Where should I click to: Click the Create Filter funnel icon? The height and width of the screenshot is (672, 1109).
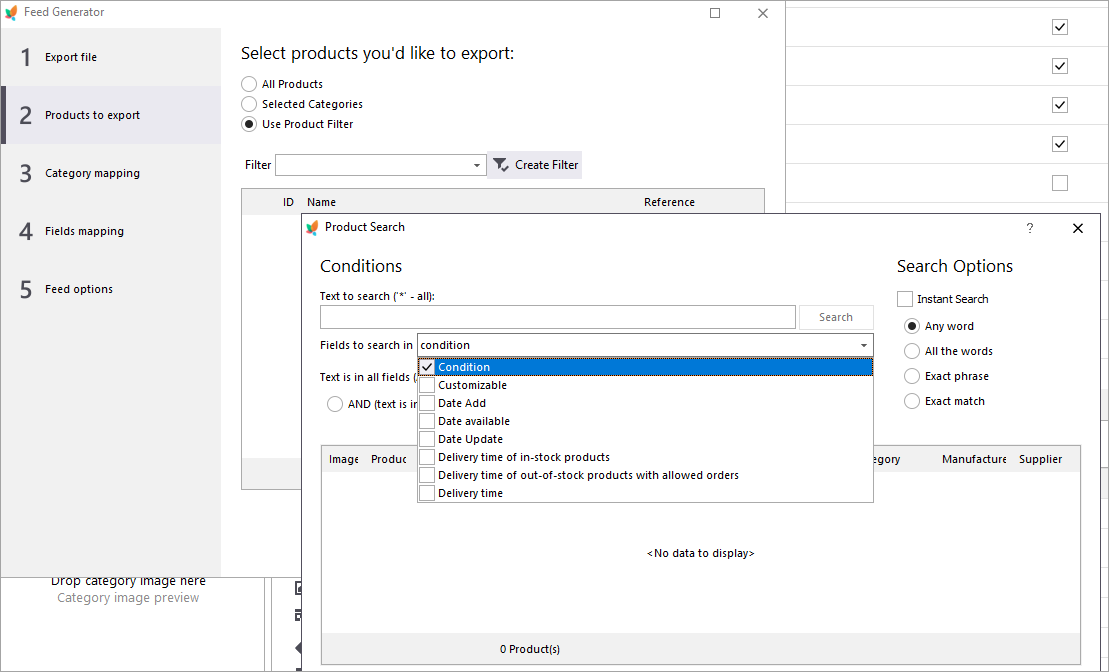[x=501, y=165]
